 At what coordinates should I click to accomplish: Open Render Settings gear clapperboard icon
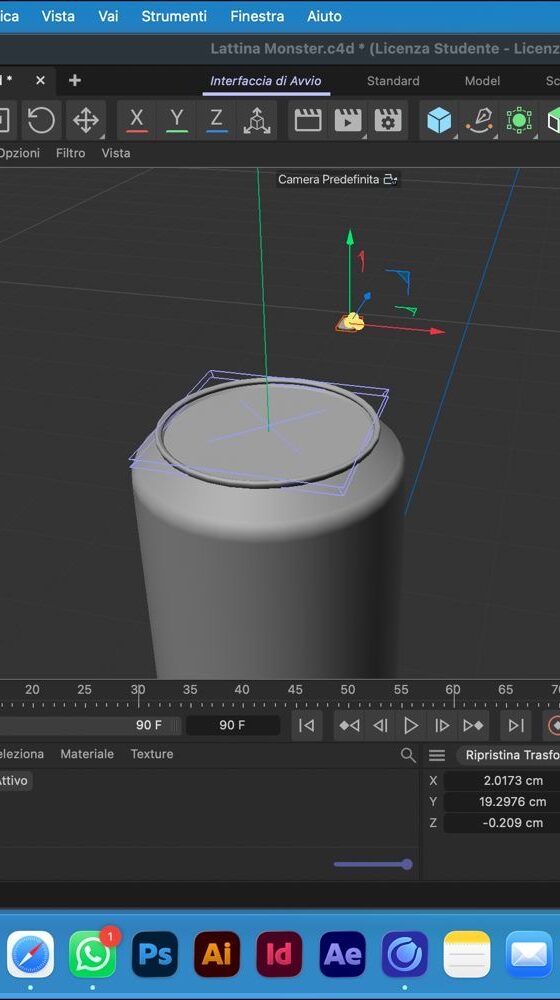pos(388,120)
